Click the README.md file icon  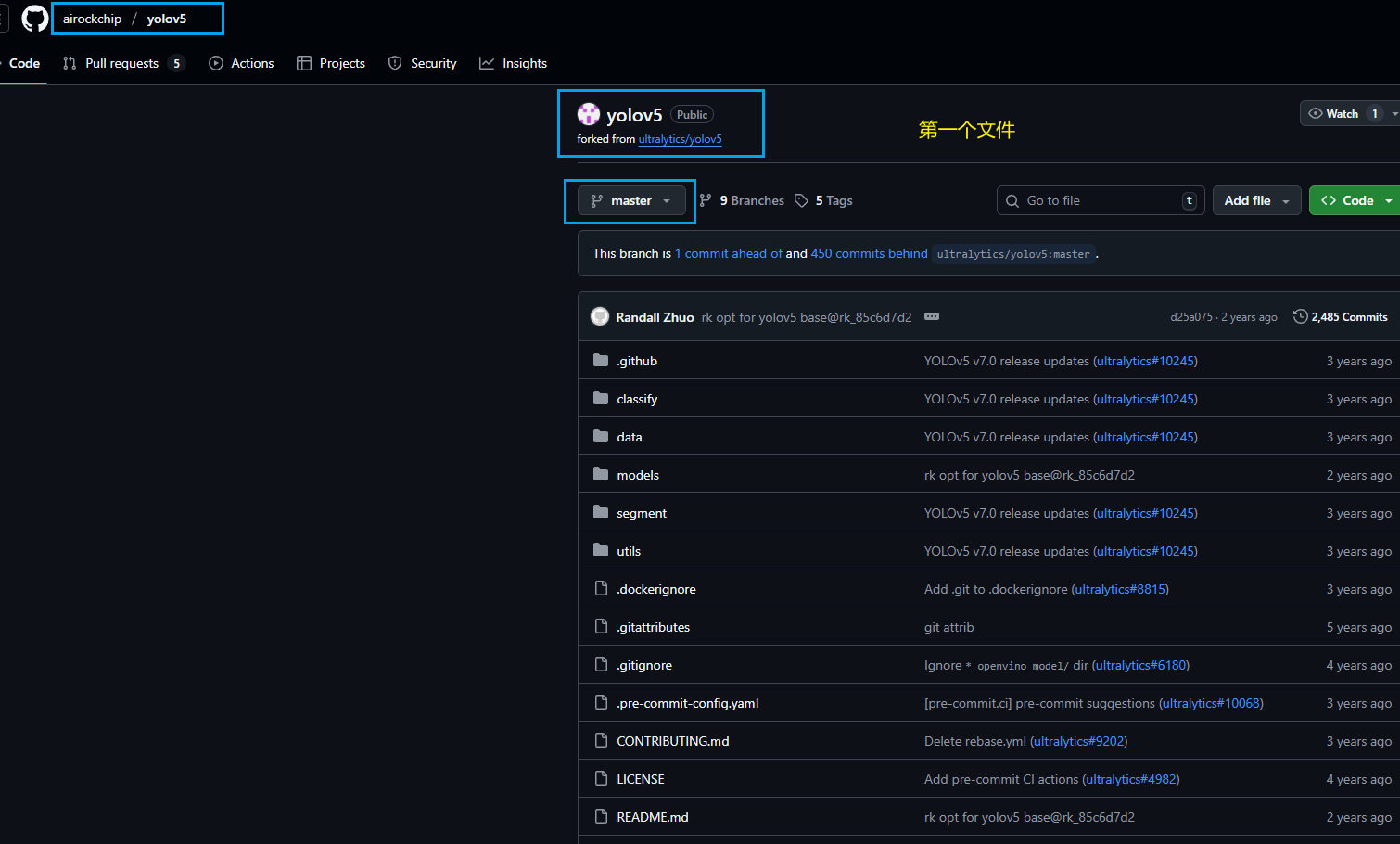coord(601,816)
